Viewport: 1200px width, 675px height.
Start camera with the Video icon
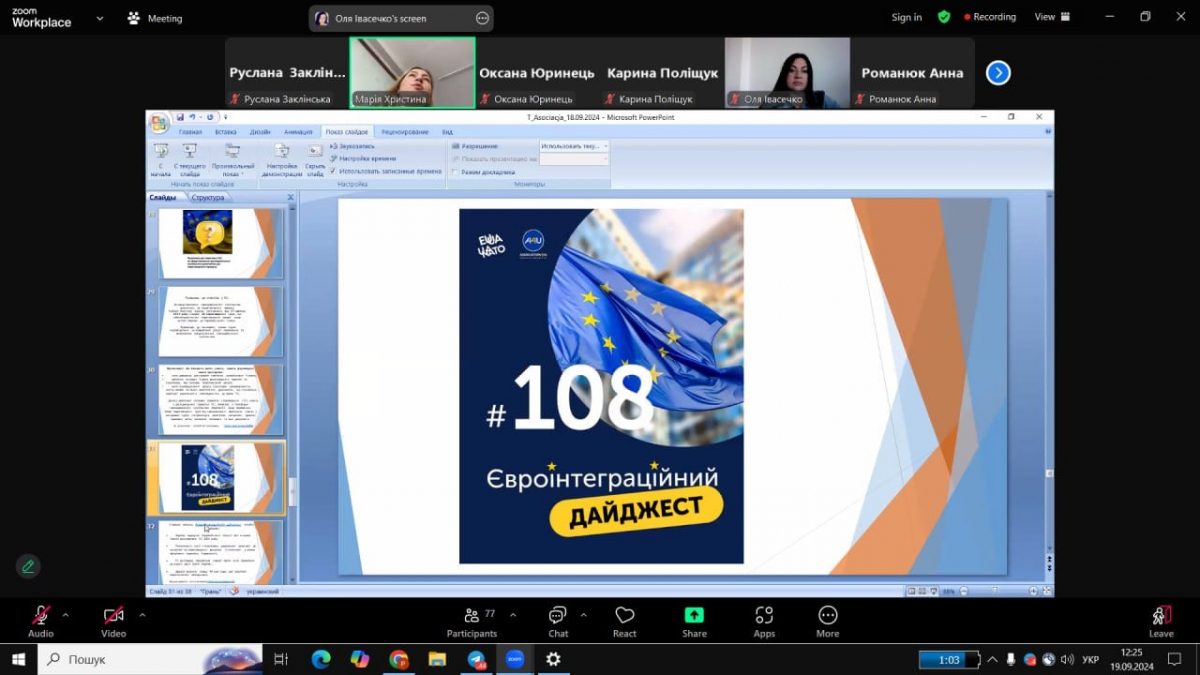[114, 616]
